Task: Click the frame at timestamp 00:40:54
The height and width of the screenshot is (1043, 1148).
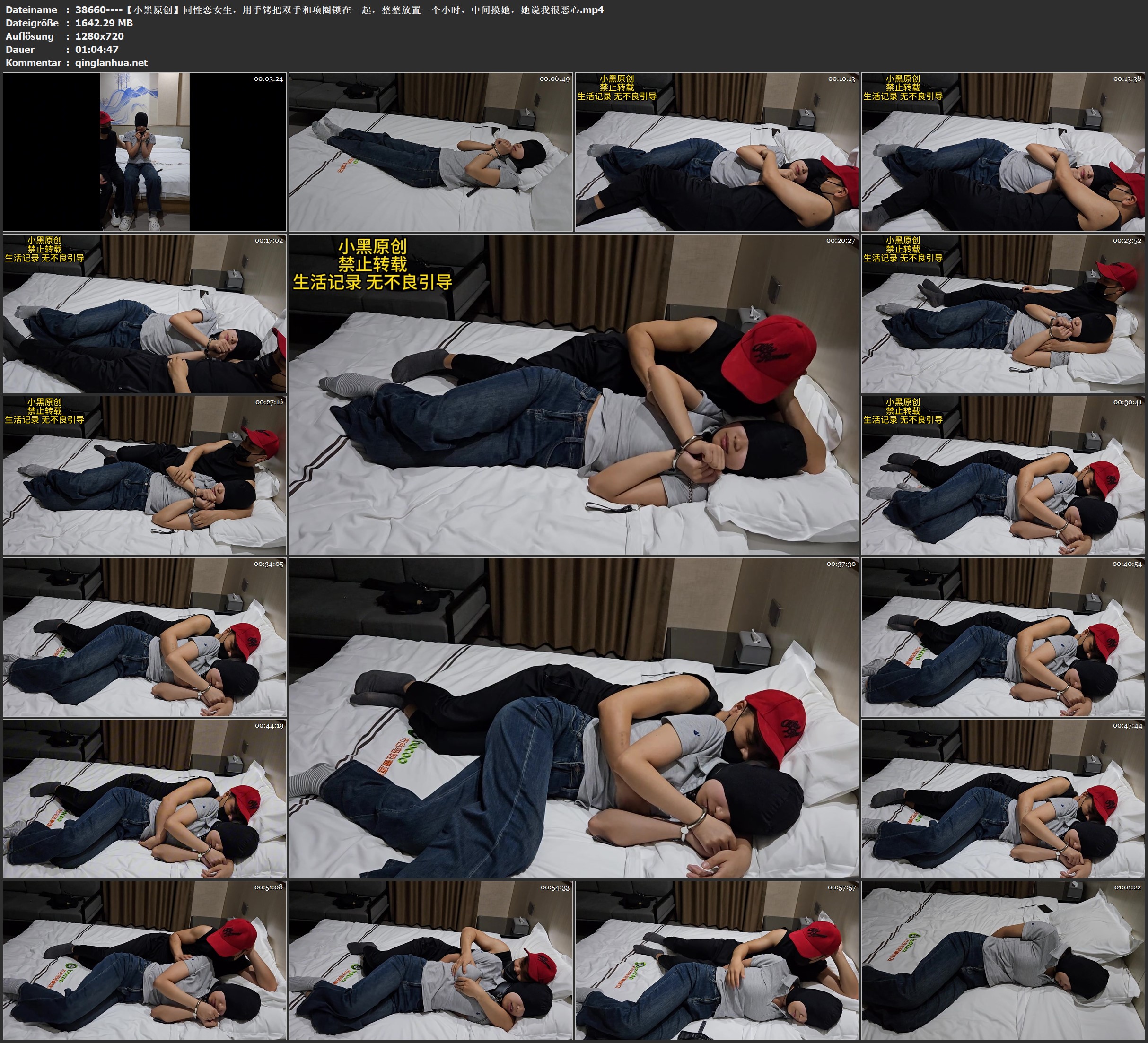Action: pyautogui.click(x=1003, y=636)
